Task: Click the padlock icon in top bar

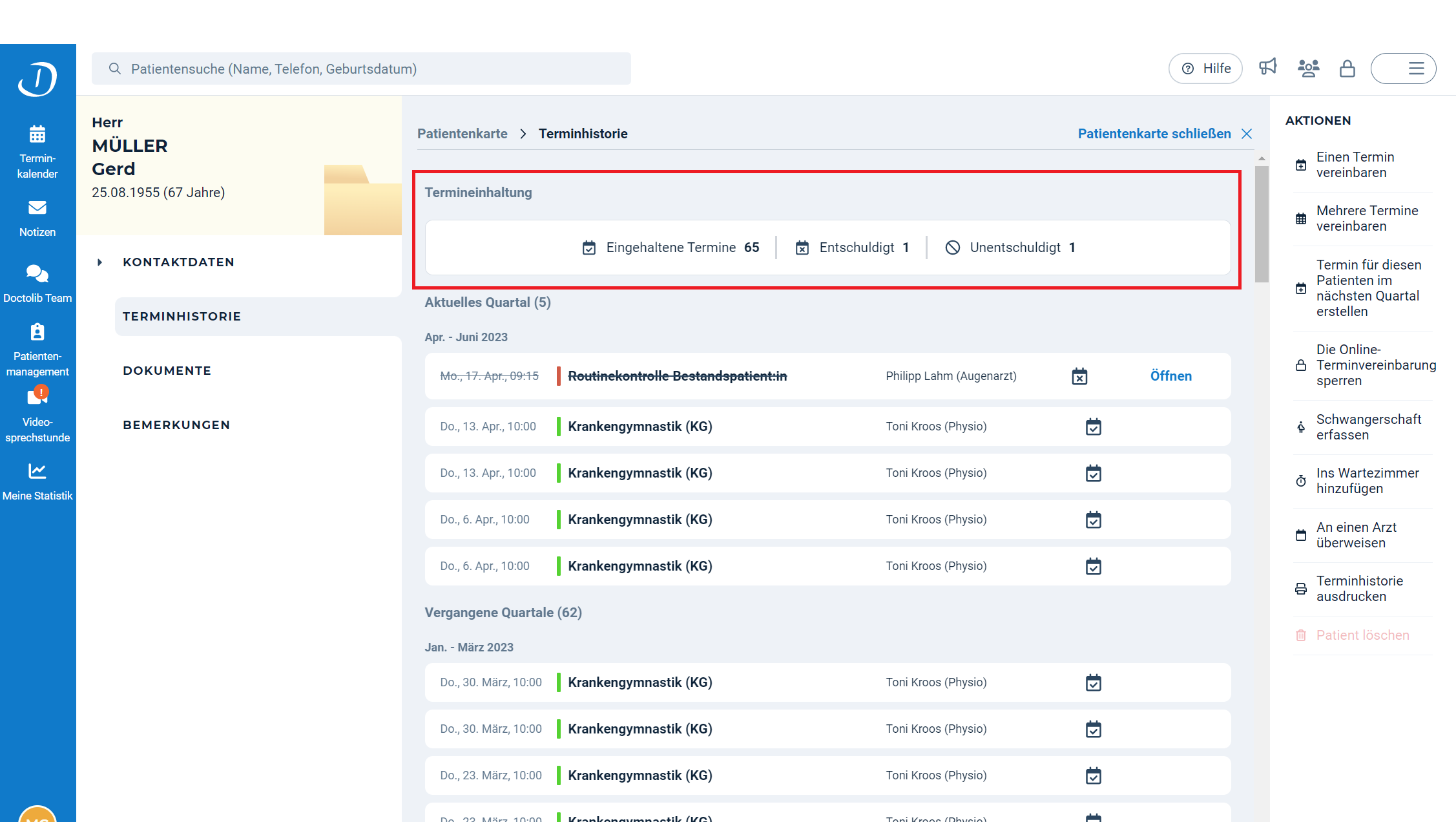Action: click(1347, 68)
